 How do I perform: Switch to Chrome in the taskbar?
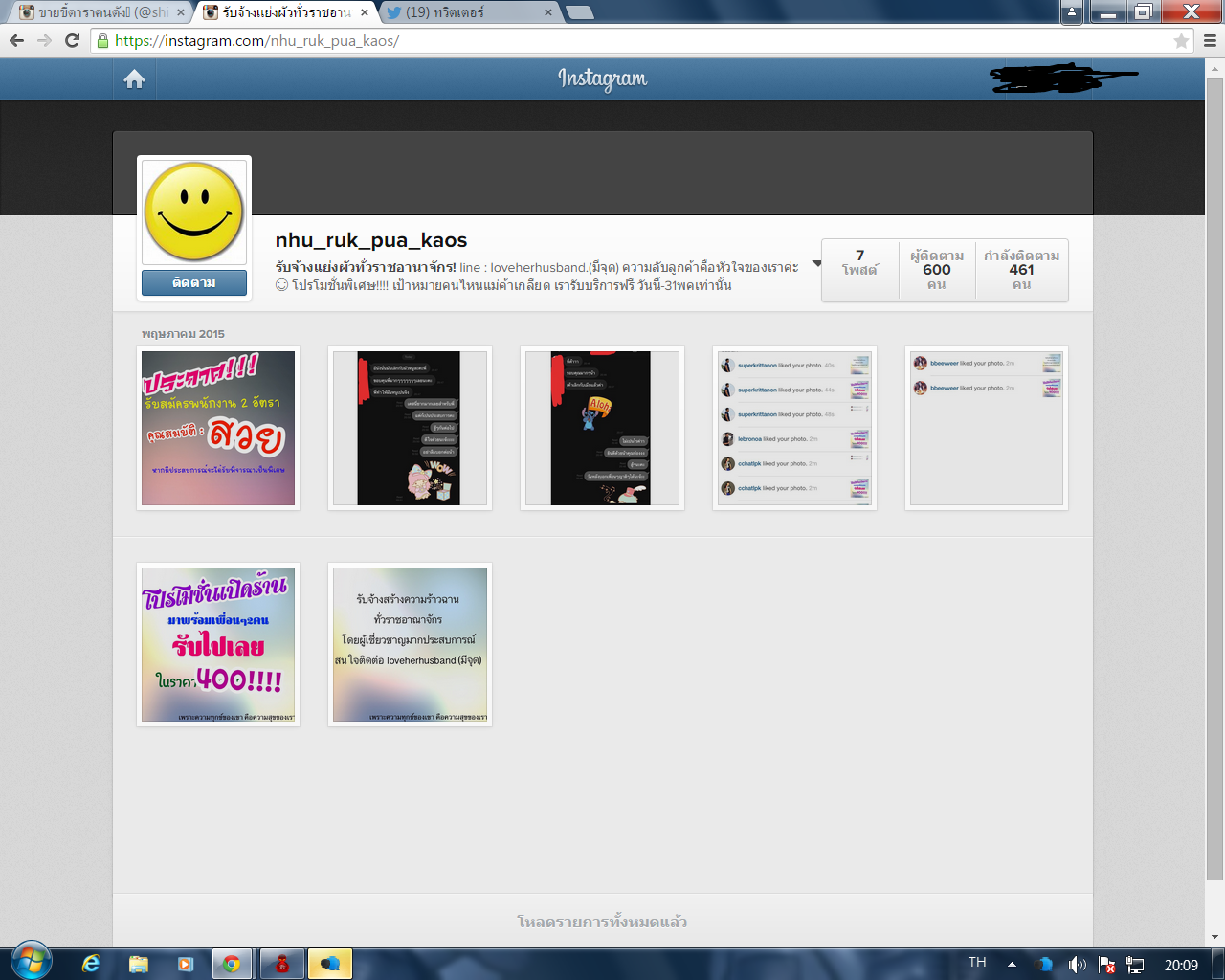232,964
